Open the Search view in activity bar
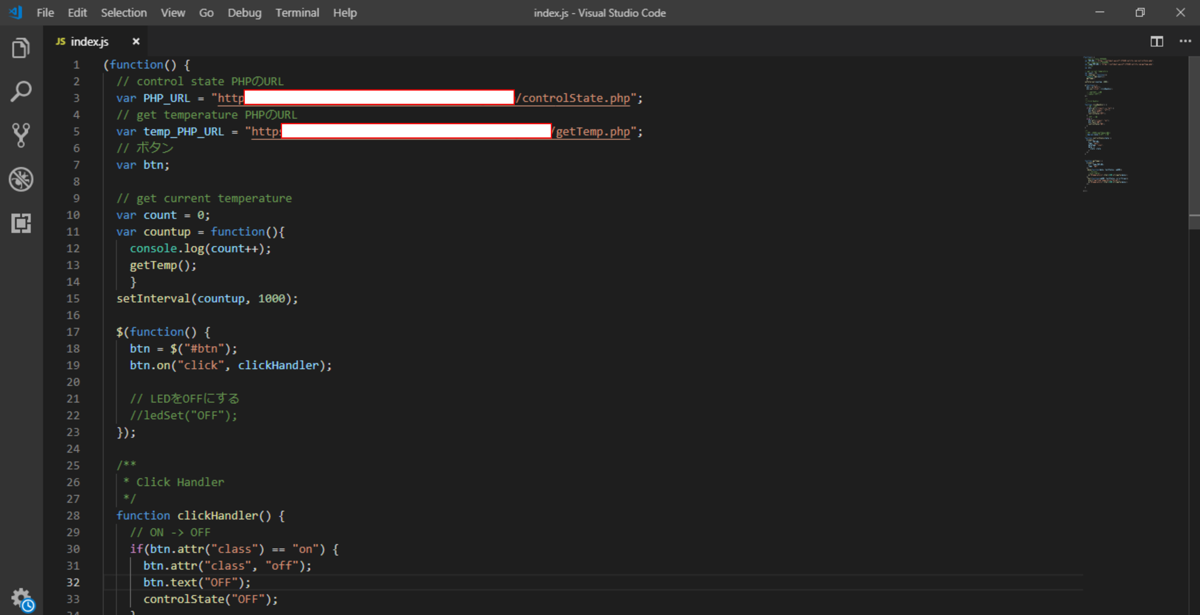Viewport: 1200px width, 615px height. click(x=20, y=92)
